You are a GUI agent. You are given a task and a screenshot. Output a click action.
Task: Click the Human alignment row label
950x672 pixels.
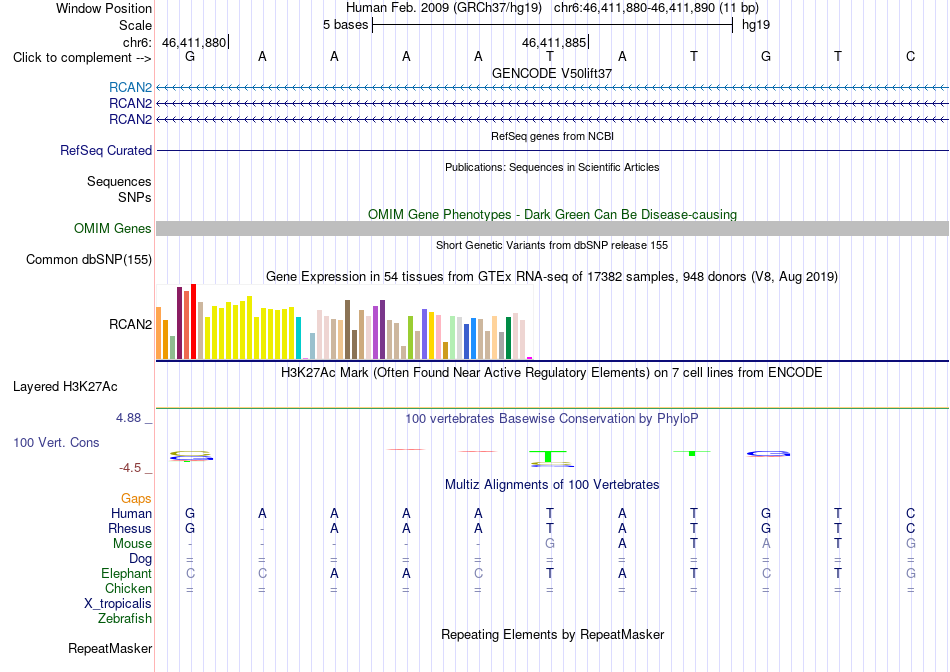(x=131, y=513)
